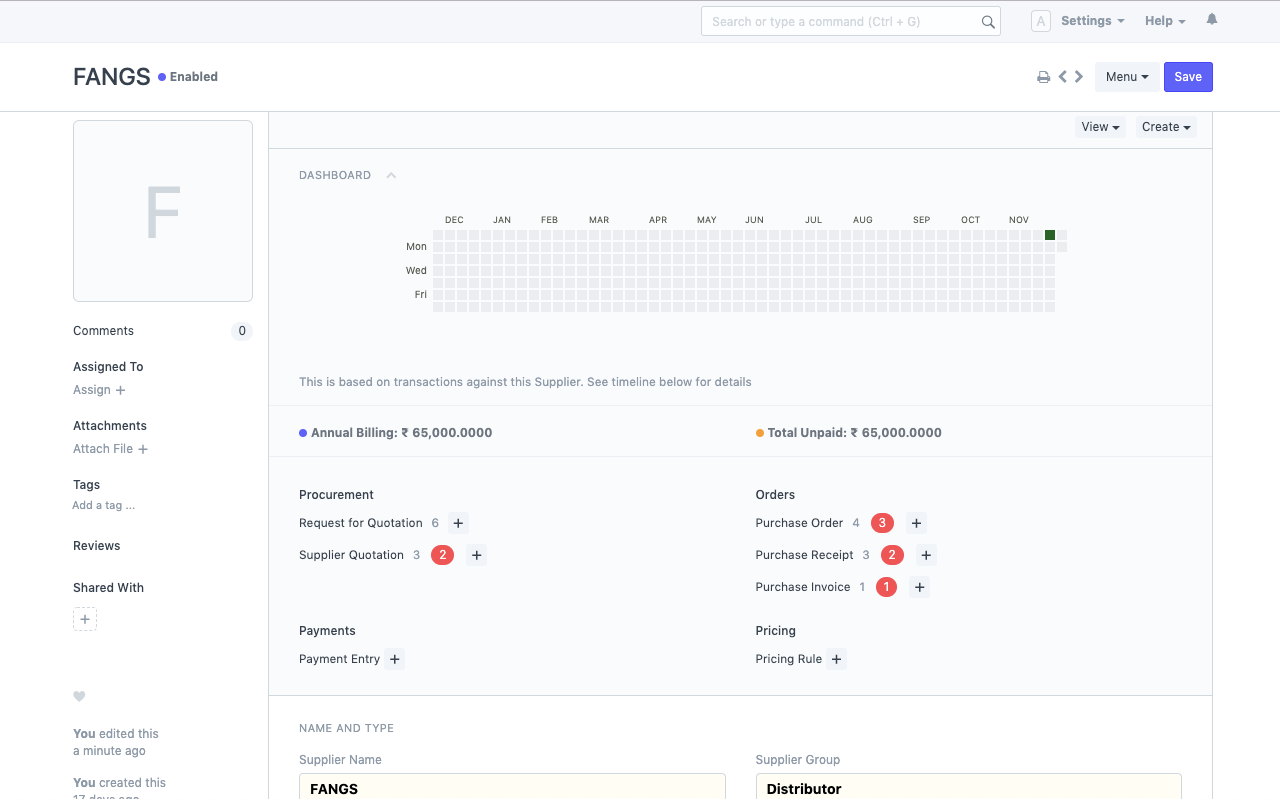Collapse the Dashboard section
The width and height of the screenshot is (1280, 799).
point(391,176)
